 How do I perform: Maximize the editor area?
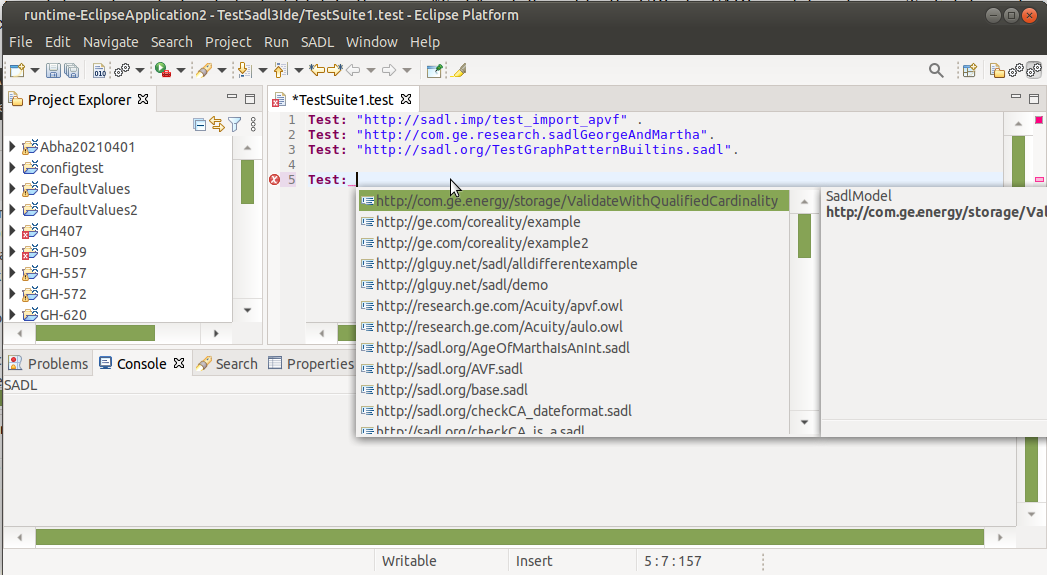(1034, 99)
